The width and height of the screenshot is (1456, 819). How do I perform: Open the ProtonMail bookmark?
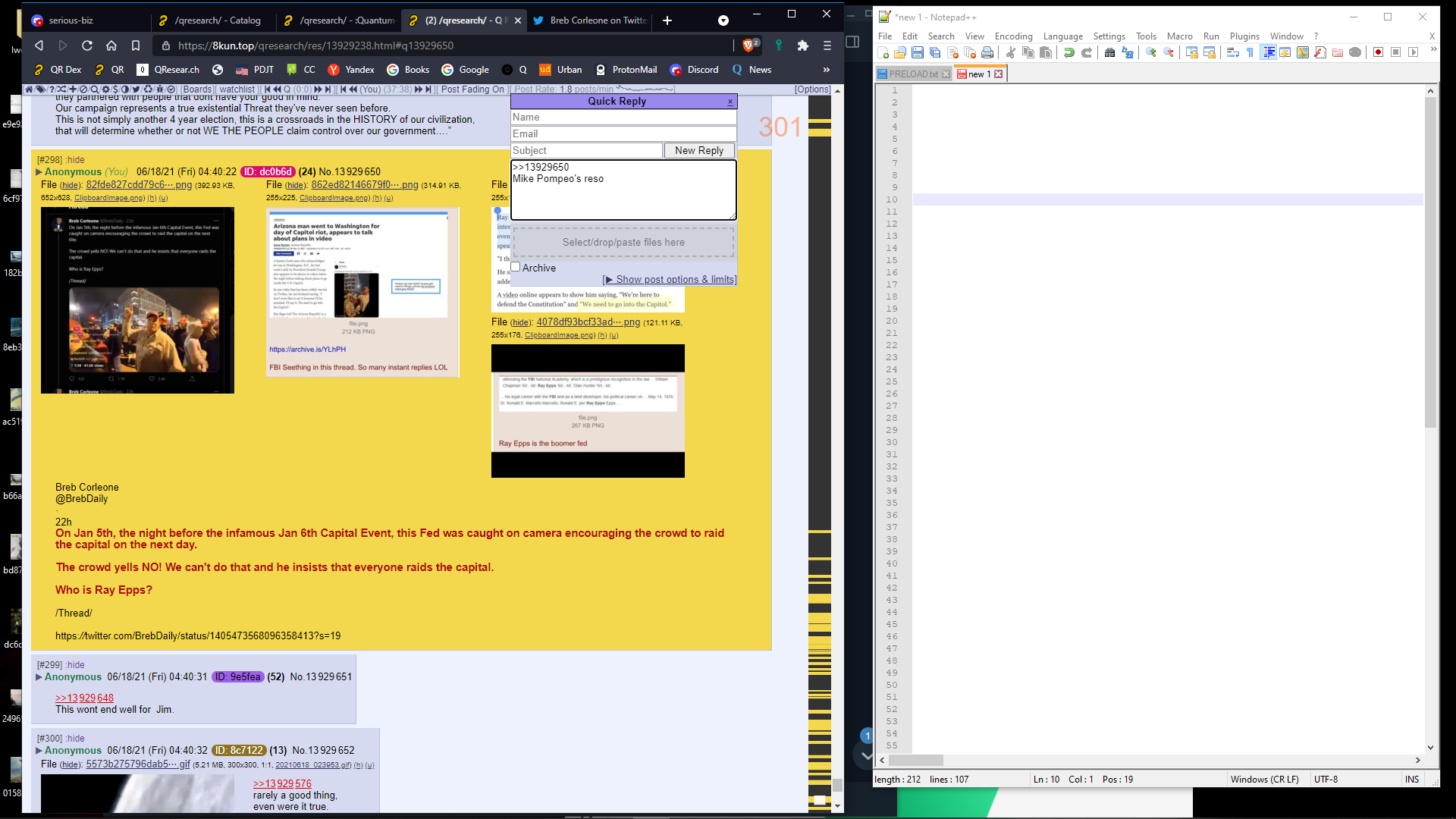click(626, 70)
